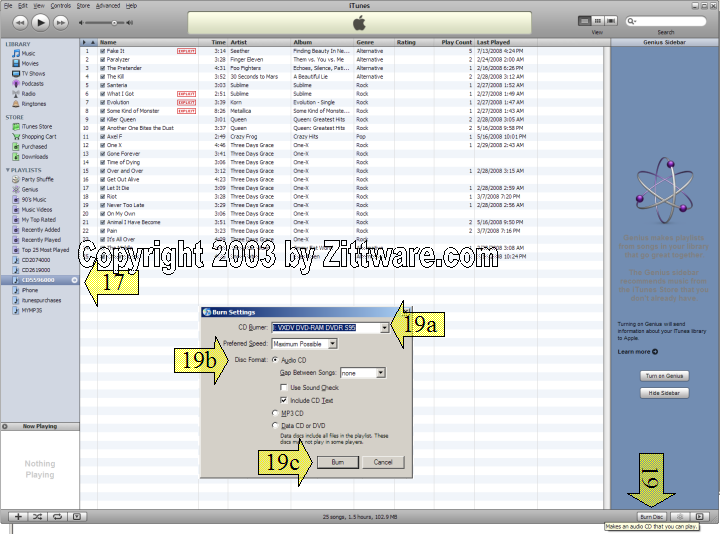Select the Audio CD disc format
This screenshot has height=534, width=720.
[x=276, y=359]
